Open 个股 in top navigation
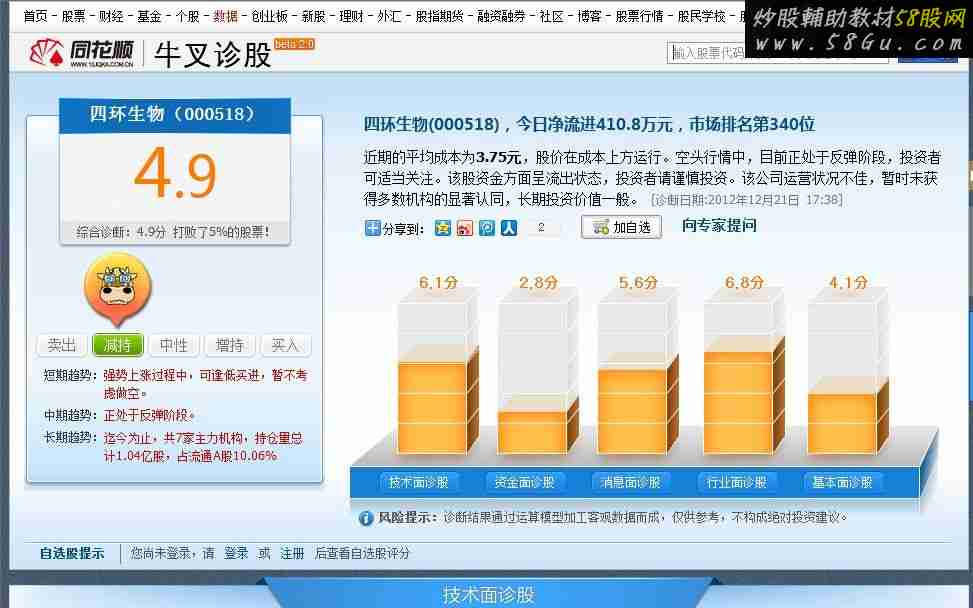Image resolution: width=973 pixels, height=608 pixels. pyautogui.click(x=187, y=17)
